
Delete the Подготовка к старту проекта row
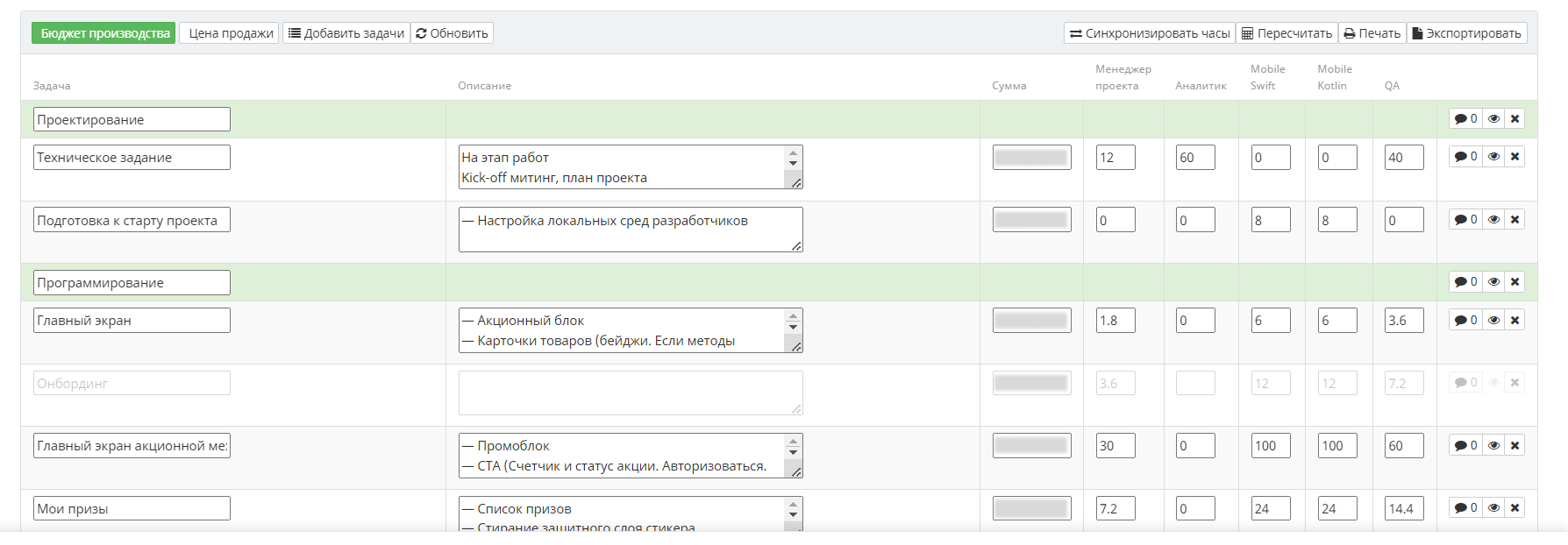1515,220
